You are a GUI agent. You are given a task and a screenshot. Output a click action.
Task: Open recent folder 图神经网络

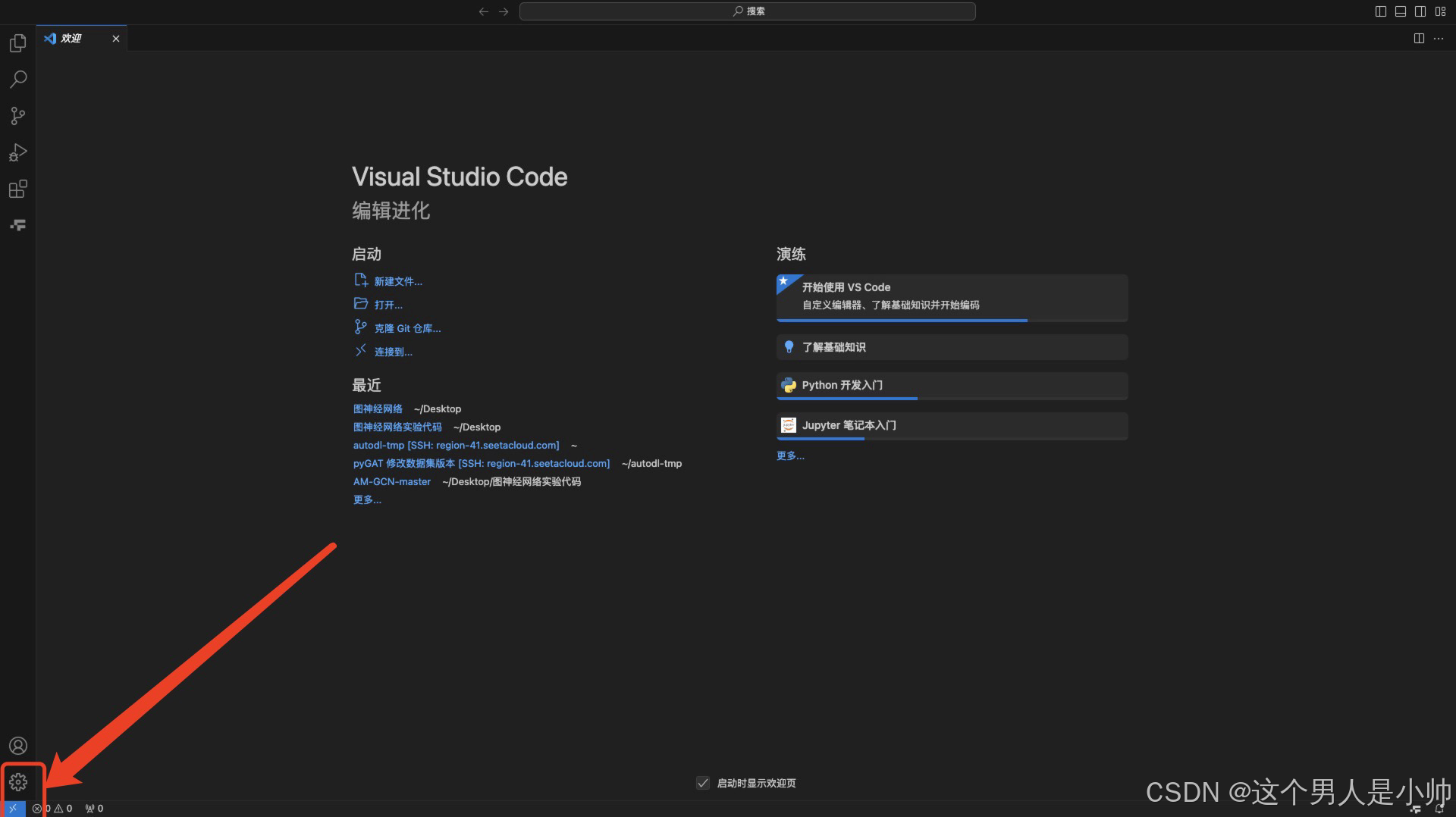(x=378, y=409)
